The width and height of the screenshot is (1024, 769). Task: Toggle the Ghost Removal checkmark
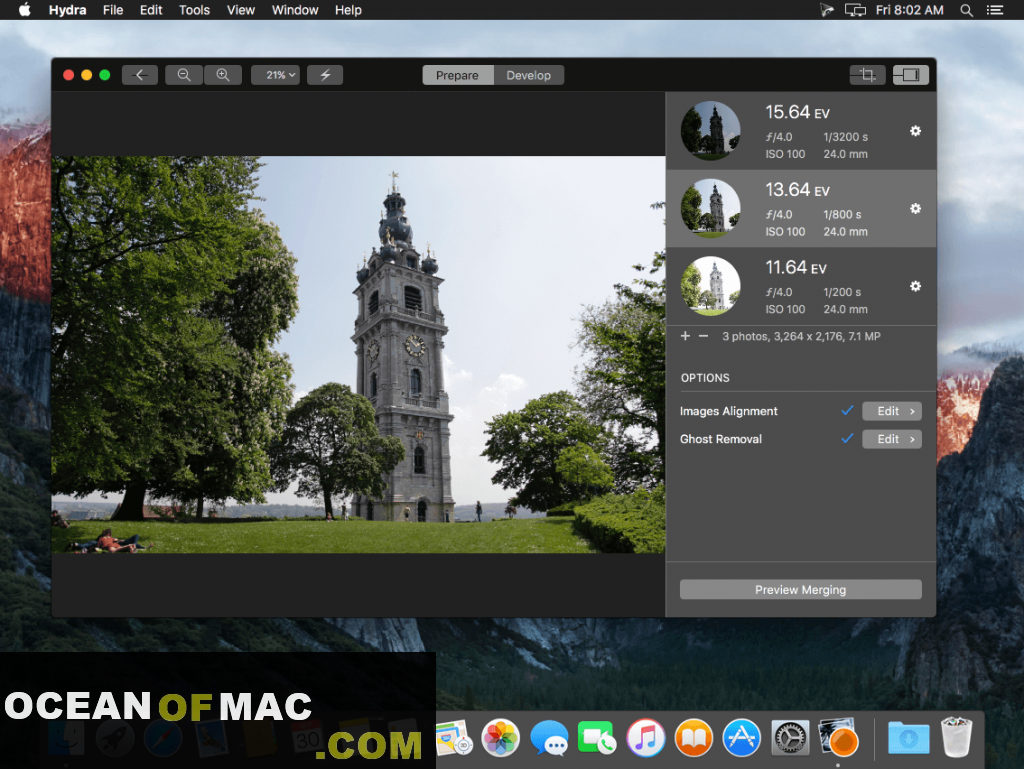tap(847, 439)
